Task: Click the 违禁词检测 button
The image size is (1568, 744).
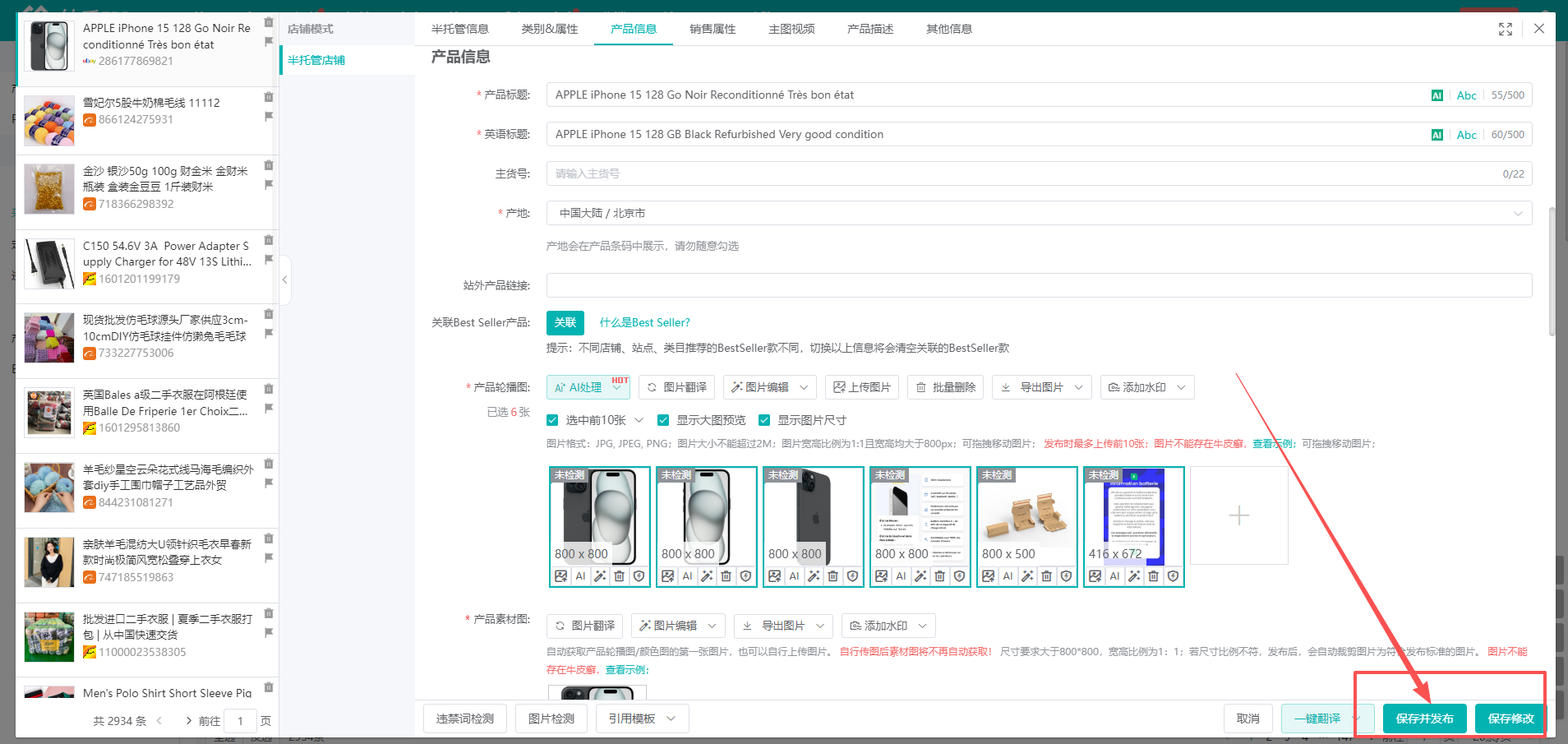Action: (465, 719)
